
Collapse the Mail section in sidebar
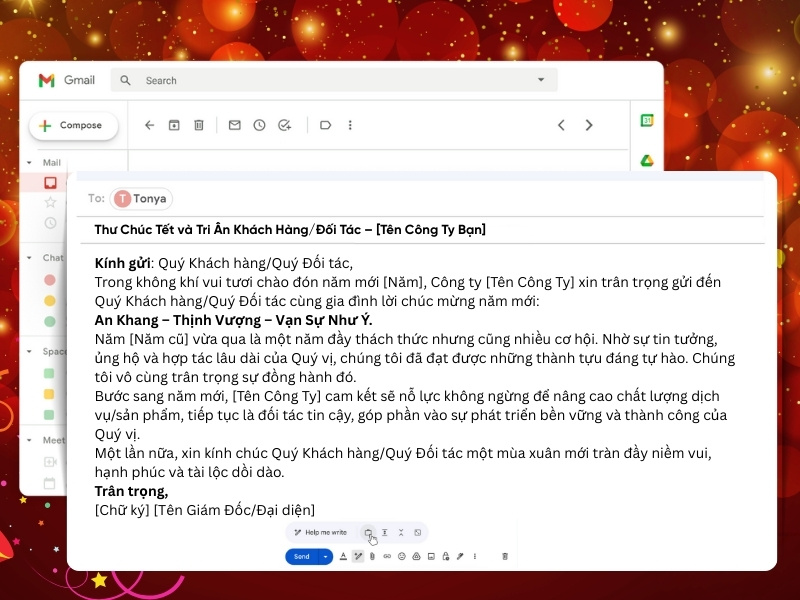click(30, 162)
